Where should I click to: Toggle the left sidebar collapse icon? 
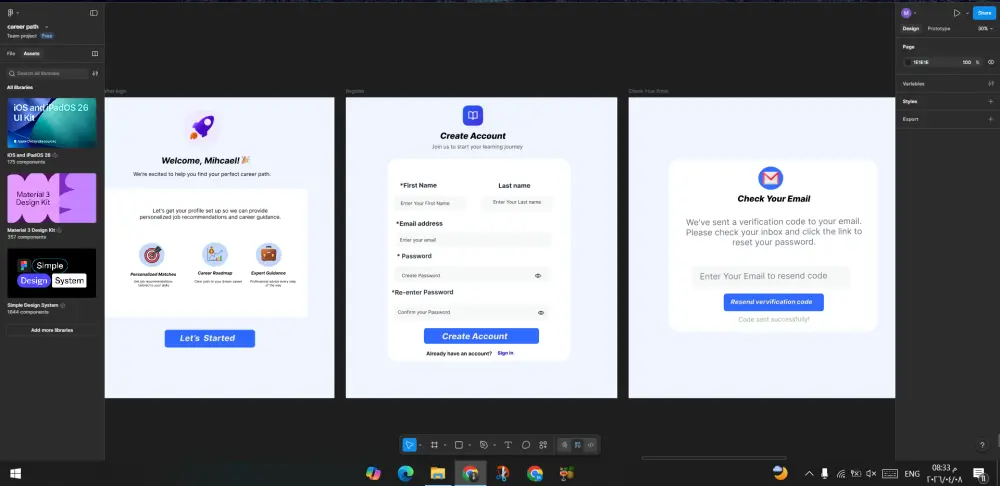(94, 13)
